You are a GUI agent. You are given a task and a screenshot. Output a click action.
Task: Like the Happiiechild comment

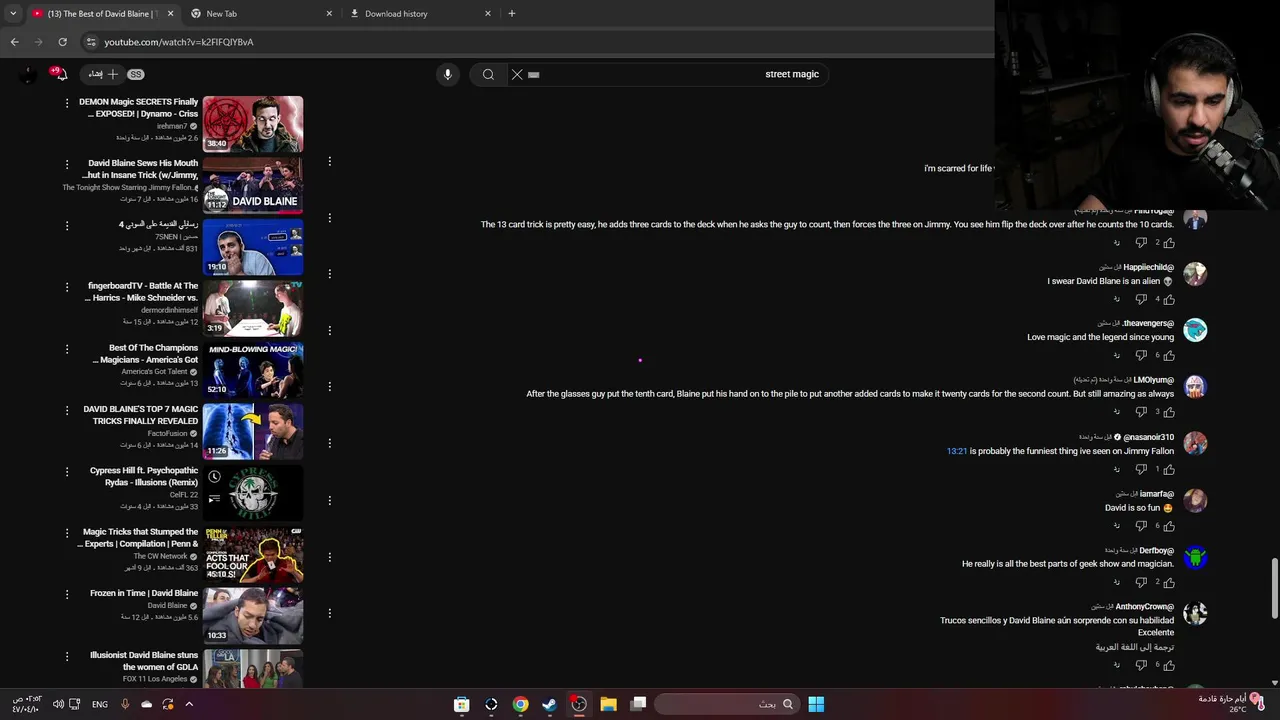click(1169, 299)
